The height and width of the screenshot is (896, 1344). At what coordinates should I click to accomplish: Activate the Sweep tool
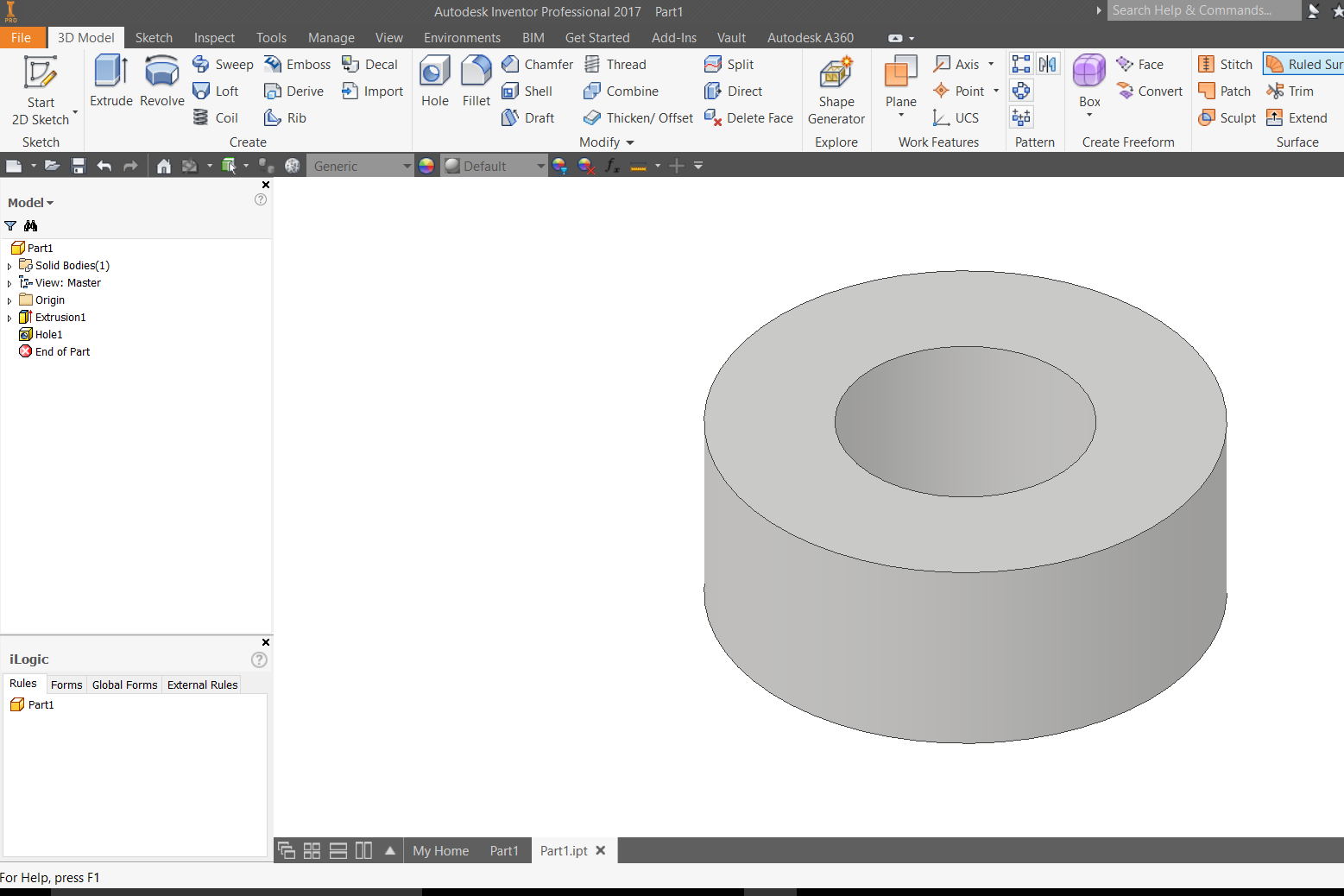tap(223, 65)
